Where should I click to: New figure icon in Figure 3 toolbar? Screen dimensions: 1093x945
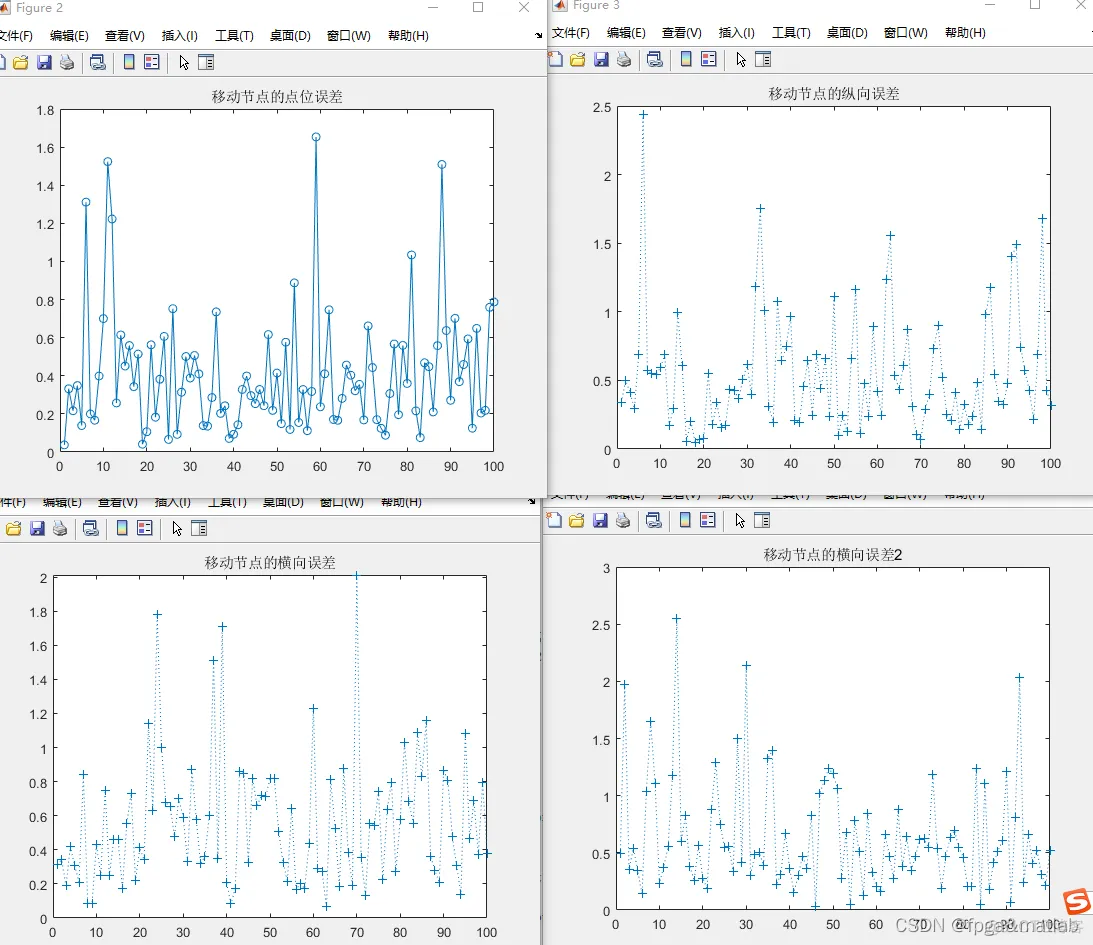[x=555, y=59]
